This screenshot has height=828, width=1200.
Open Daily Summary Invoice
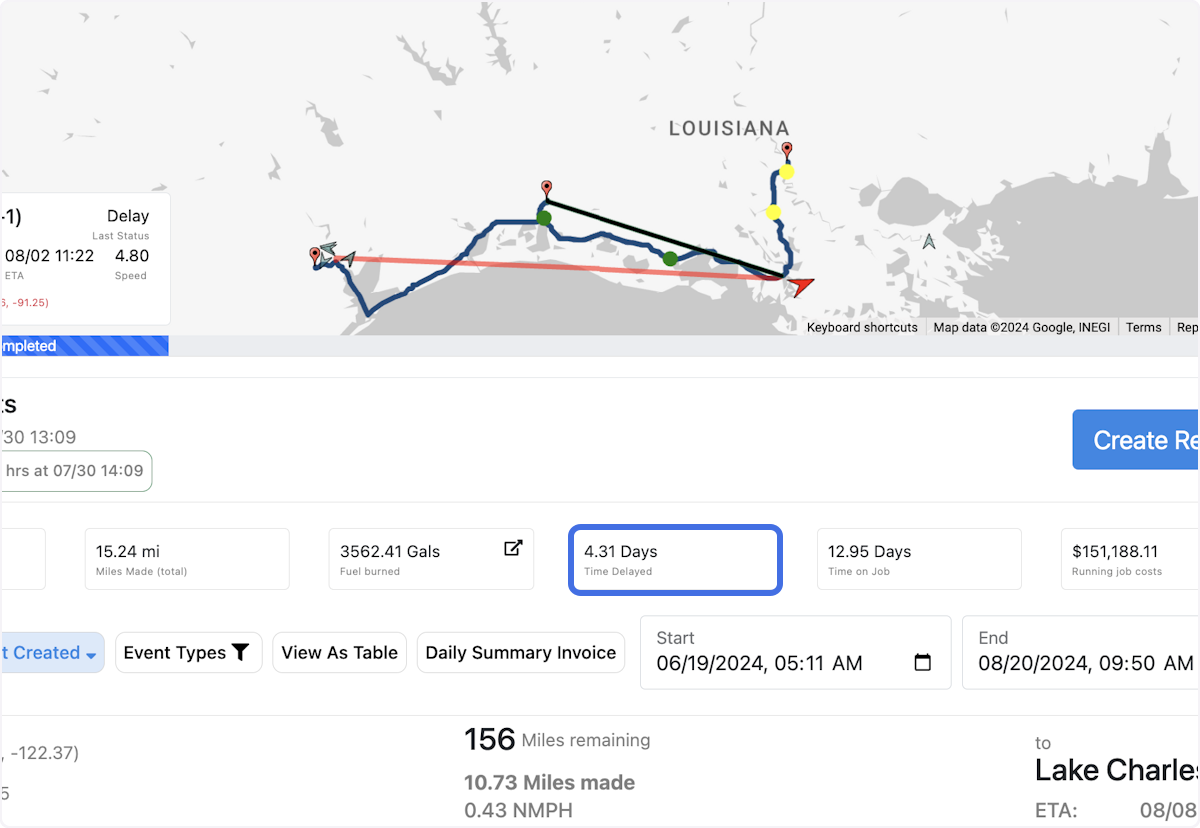[520, 653]
